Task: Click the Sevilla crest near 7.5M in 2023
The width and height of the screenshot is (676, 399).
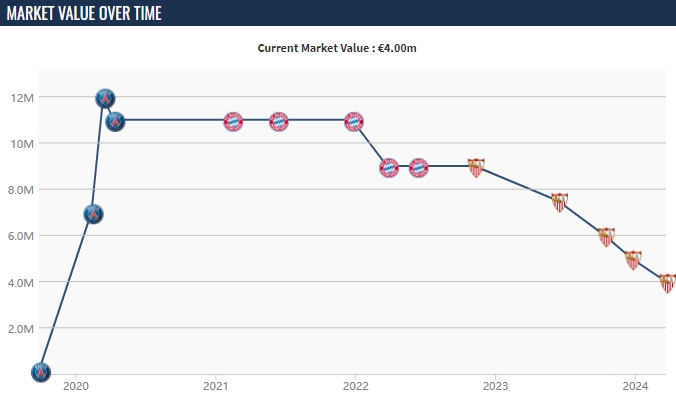Action: pos(560,202)
